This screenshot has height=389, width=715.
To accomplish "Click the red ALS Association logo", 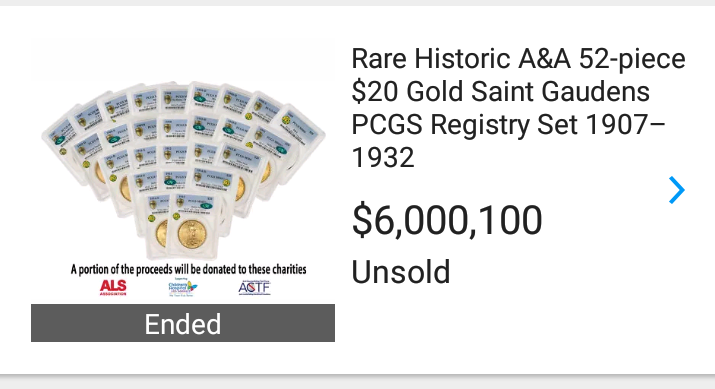I will point(113,288).
